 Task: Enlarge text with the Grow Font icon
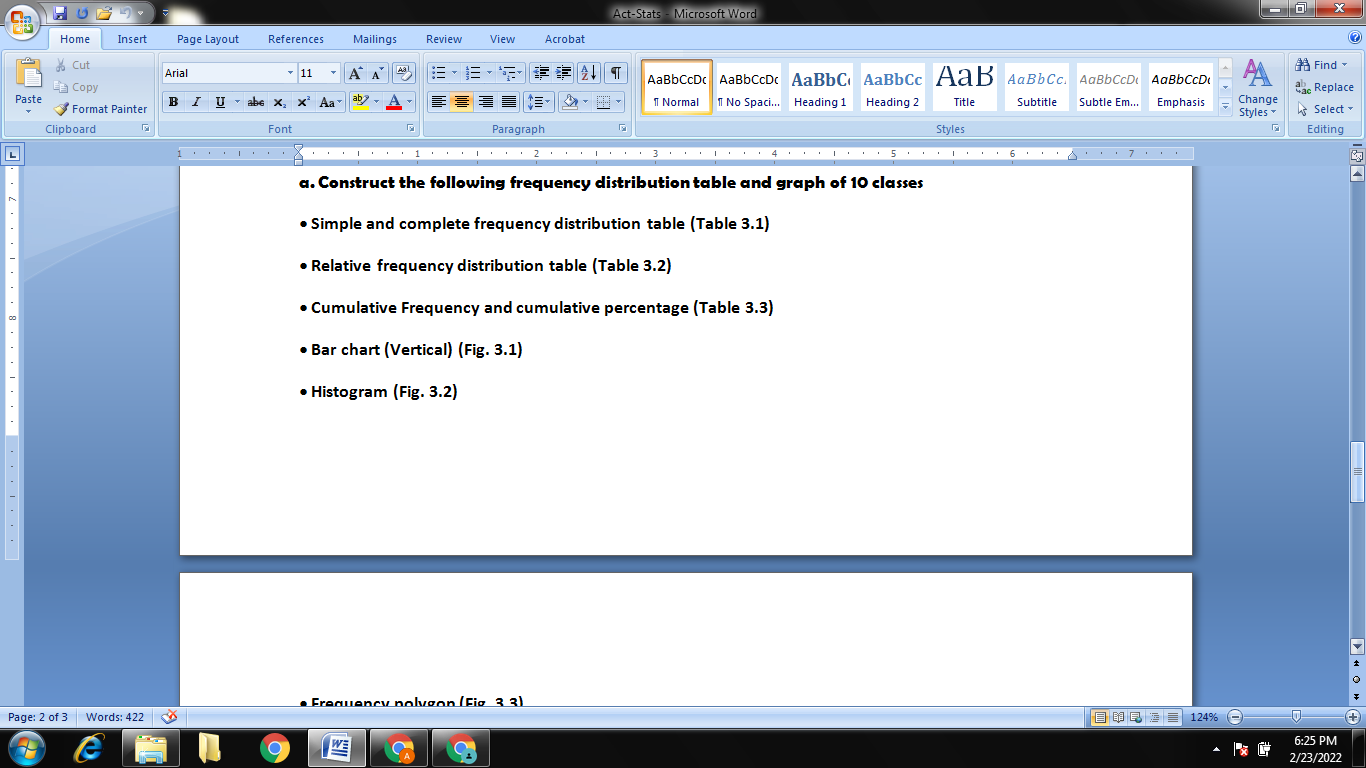[355, 72]
